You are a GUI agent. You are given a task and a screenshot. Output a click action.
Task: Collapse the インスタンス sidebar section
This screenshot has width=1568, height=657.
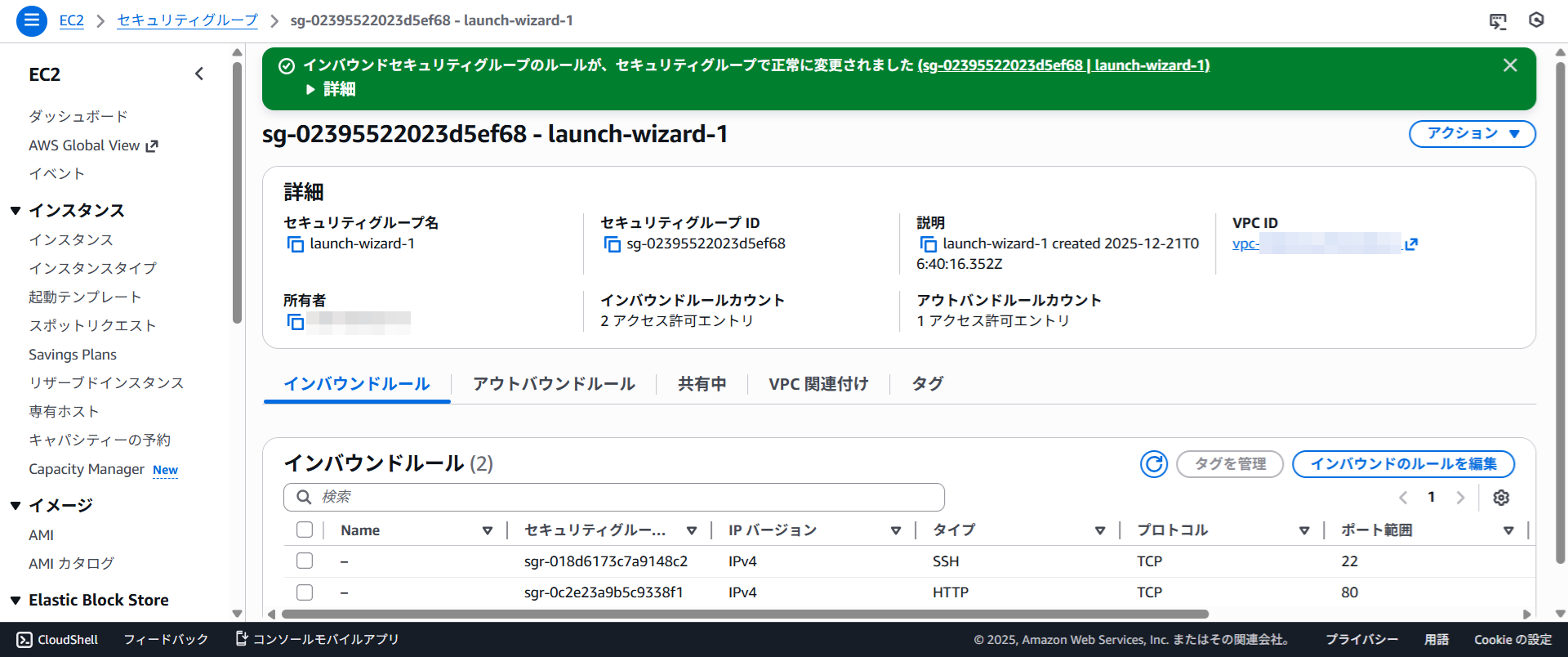click(16, 211)
